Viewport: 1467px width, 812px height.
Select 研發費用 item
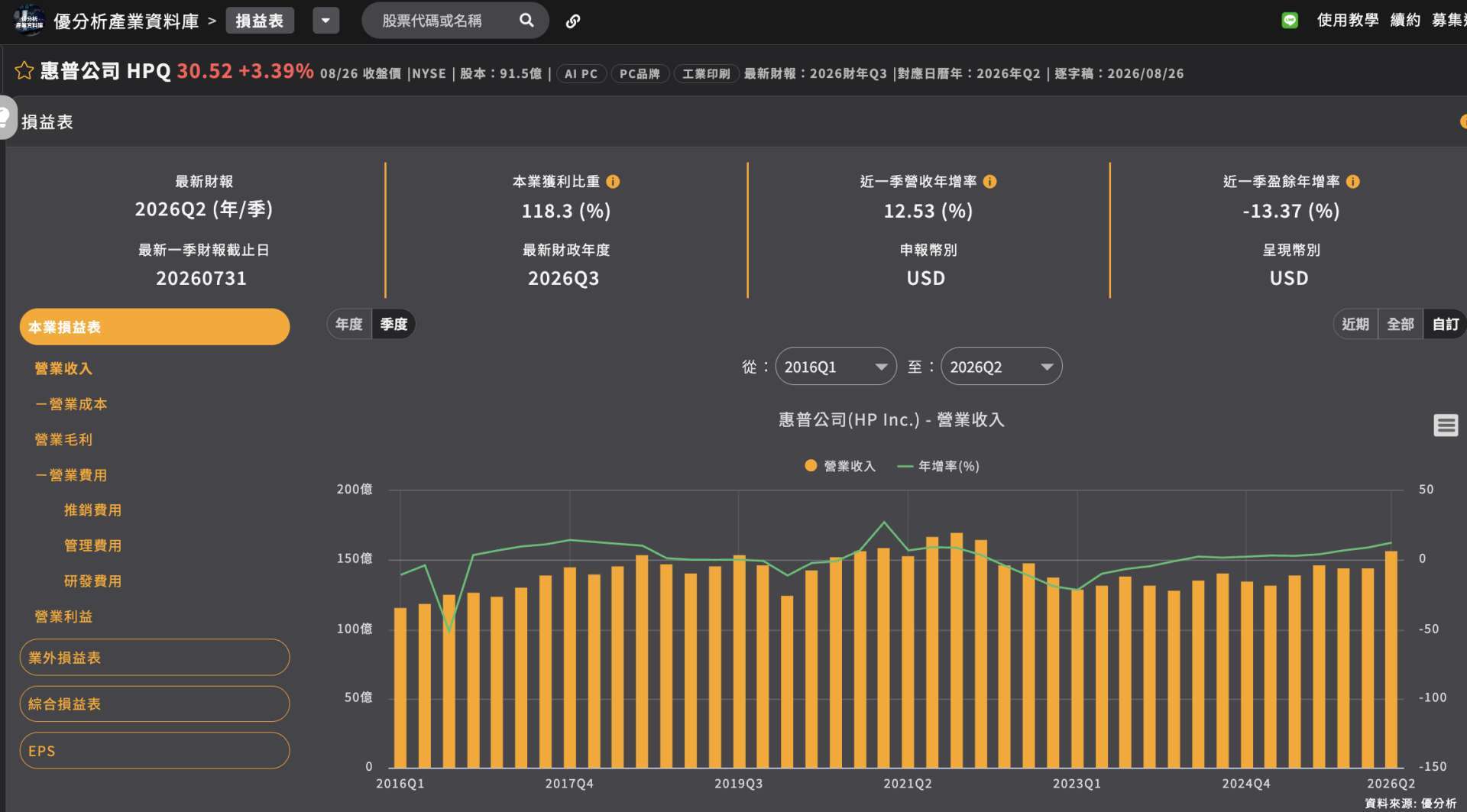(92, 581)
